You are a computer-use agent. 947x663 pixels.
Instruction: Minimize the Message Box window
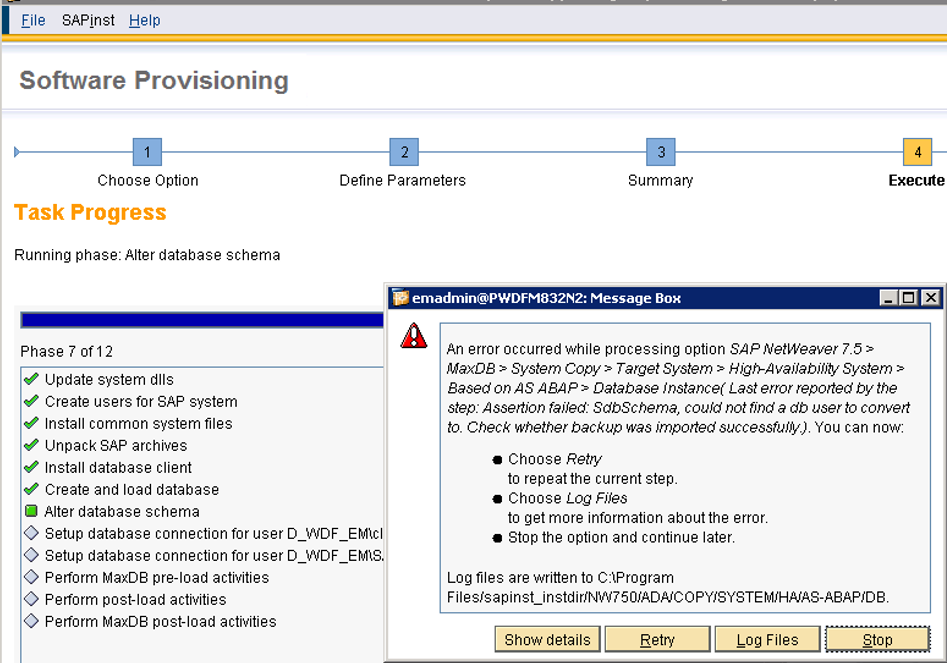coord(888,298)
